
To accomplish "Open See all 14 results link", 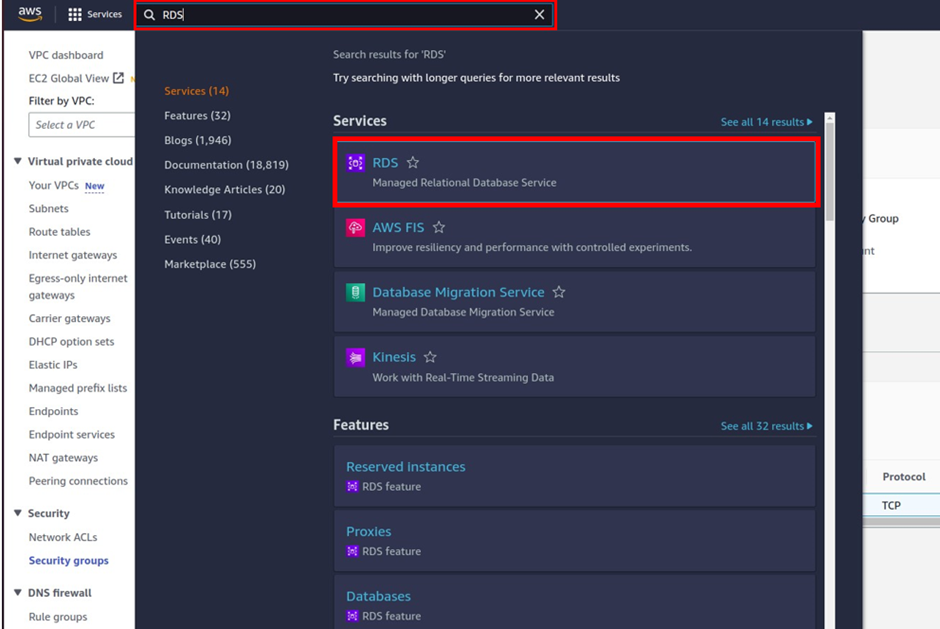I will 766,122.
